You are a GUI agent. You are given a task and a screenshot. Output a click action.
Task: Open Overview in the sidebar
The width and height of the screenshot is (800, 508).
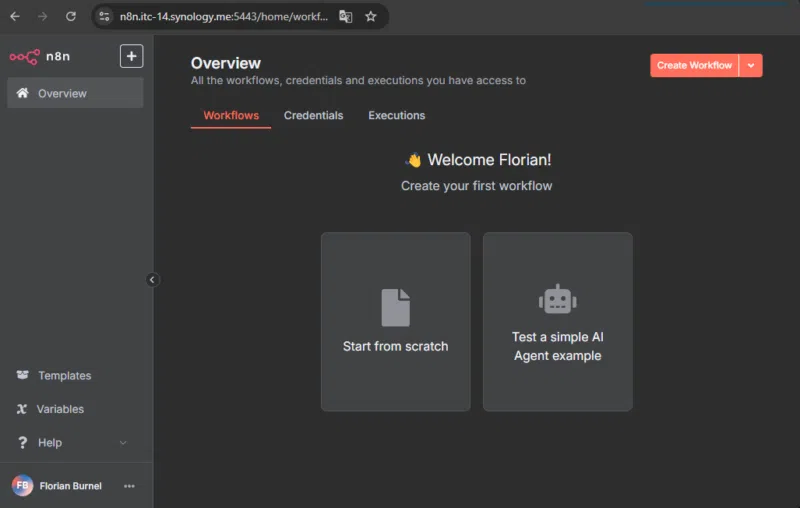pyautogui.click(x=75, y=93)
